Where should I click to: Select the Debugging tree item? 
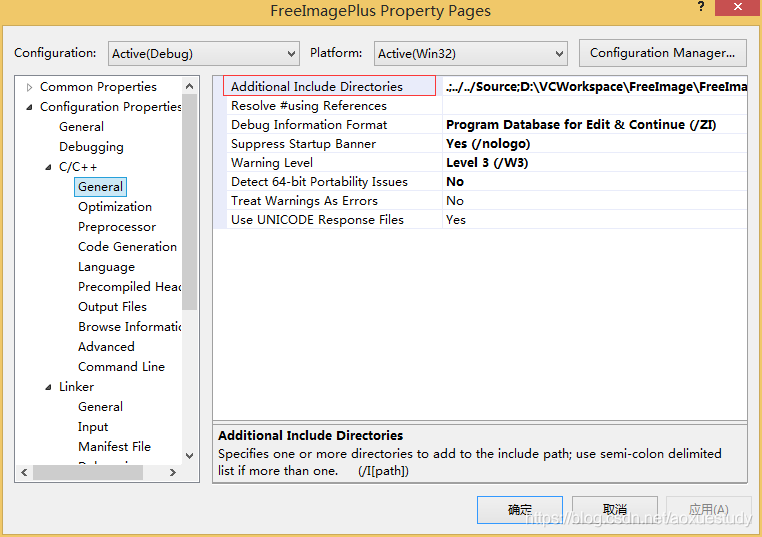pos(91,147)
